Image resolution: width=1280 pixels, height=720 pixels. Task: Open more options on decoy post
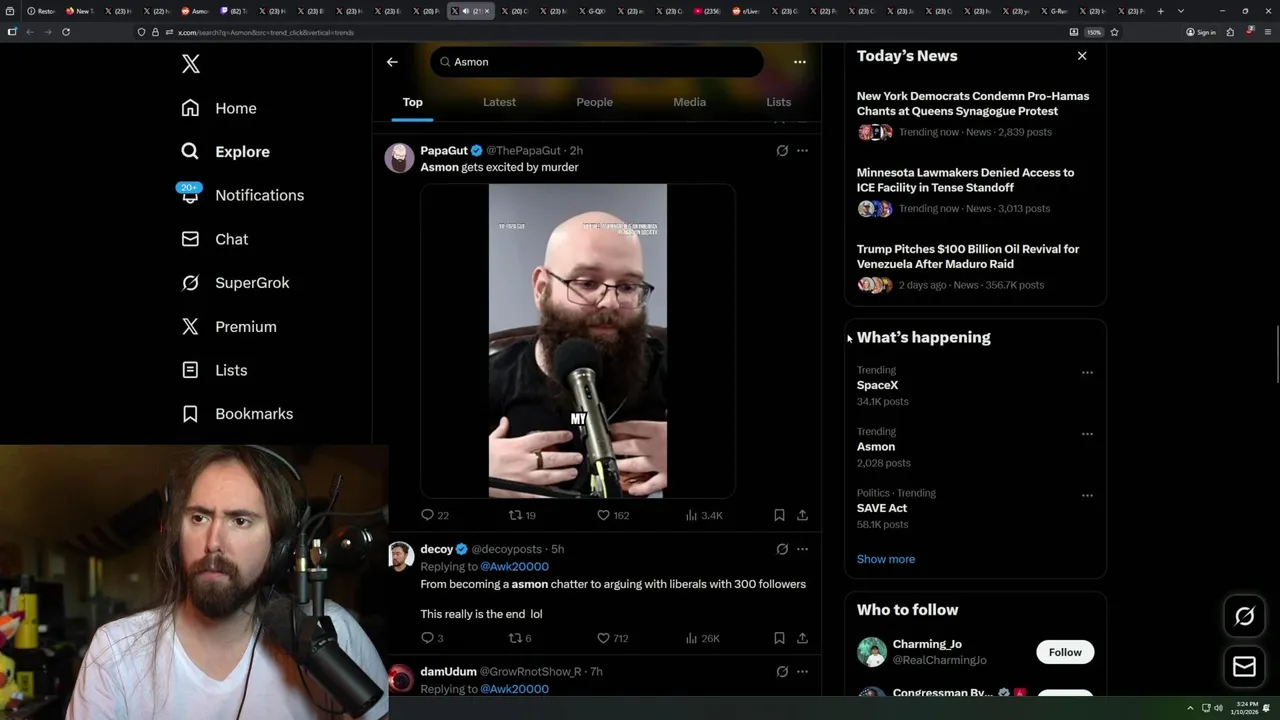pyautogui.click(x=802, y=549)
